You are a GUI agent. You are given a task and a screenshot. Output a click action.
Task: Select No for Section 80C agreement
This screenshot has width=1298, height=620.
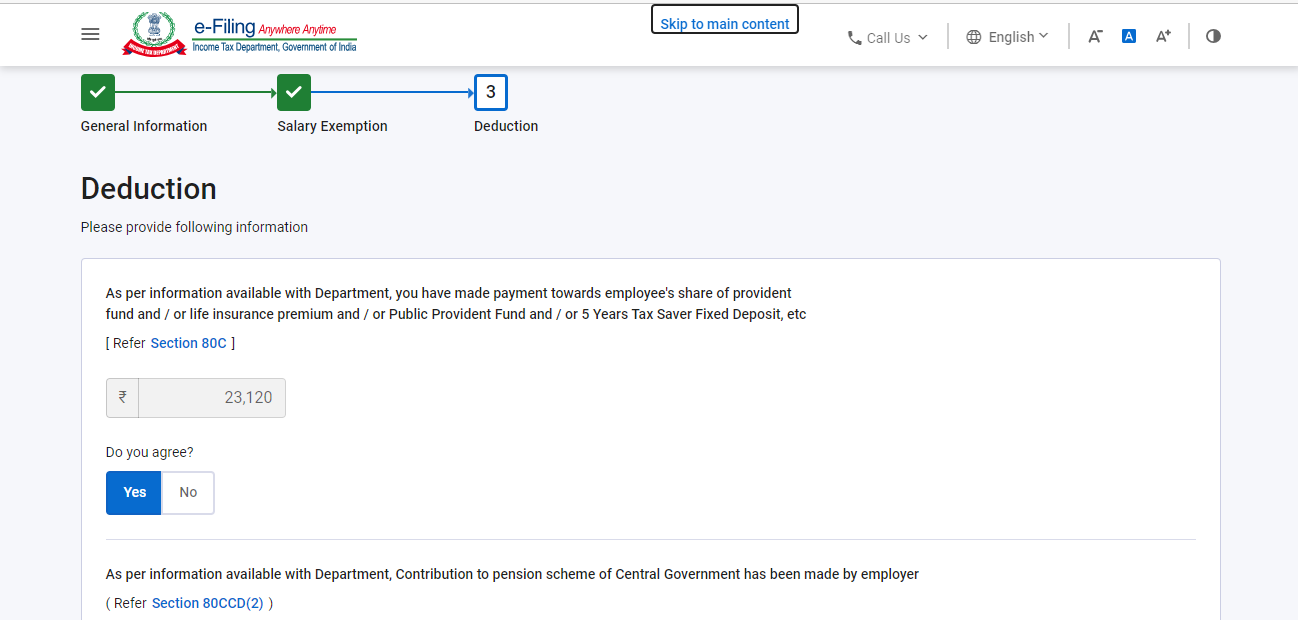(x=188, y=493)
